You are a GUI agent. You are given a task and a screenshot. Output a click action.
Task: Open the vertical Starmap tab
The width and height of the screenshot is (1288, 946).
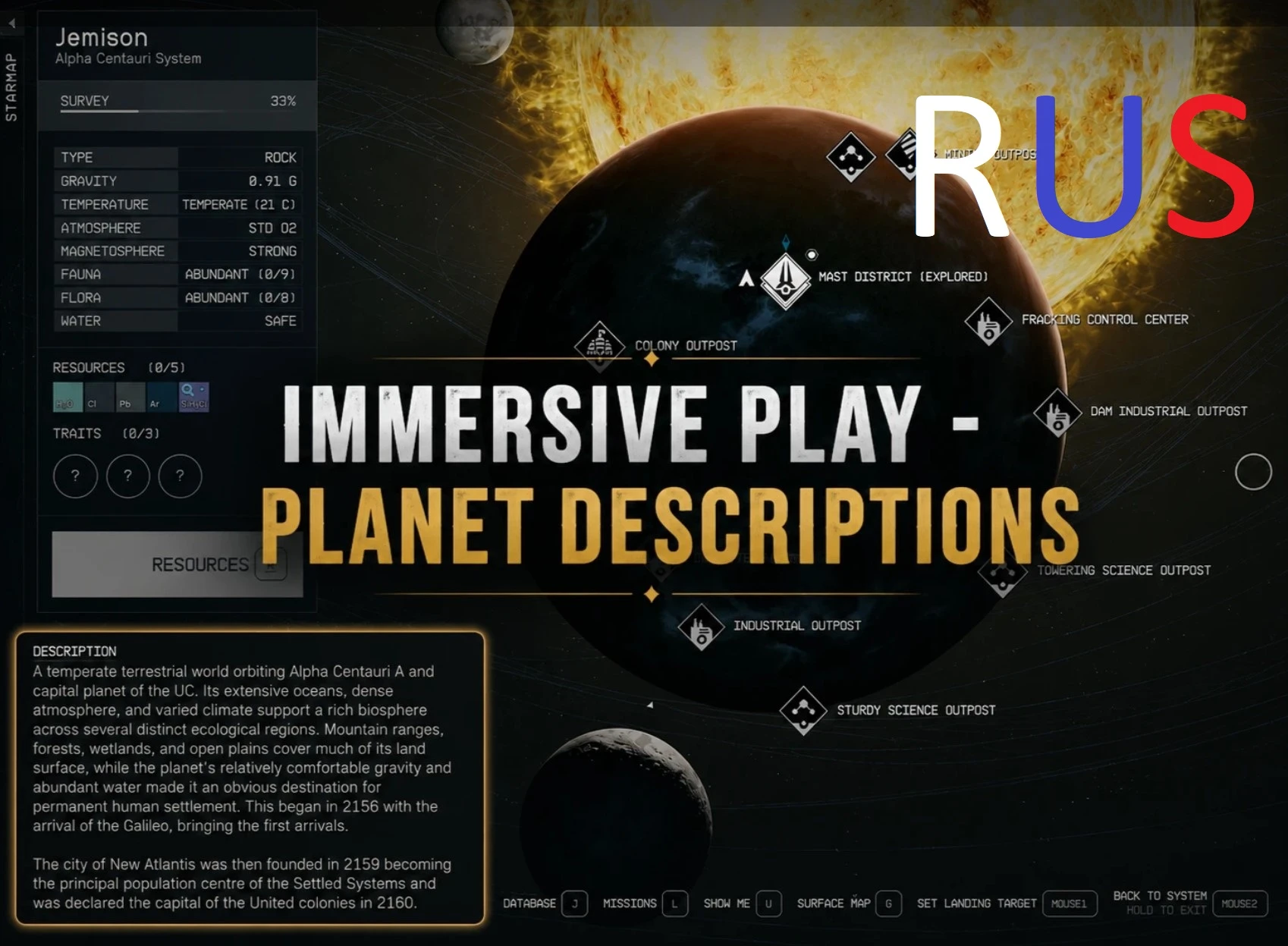tap(11, 87)
